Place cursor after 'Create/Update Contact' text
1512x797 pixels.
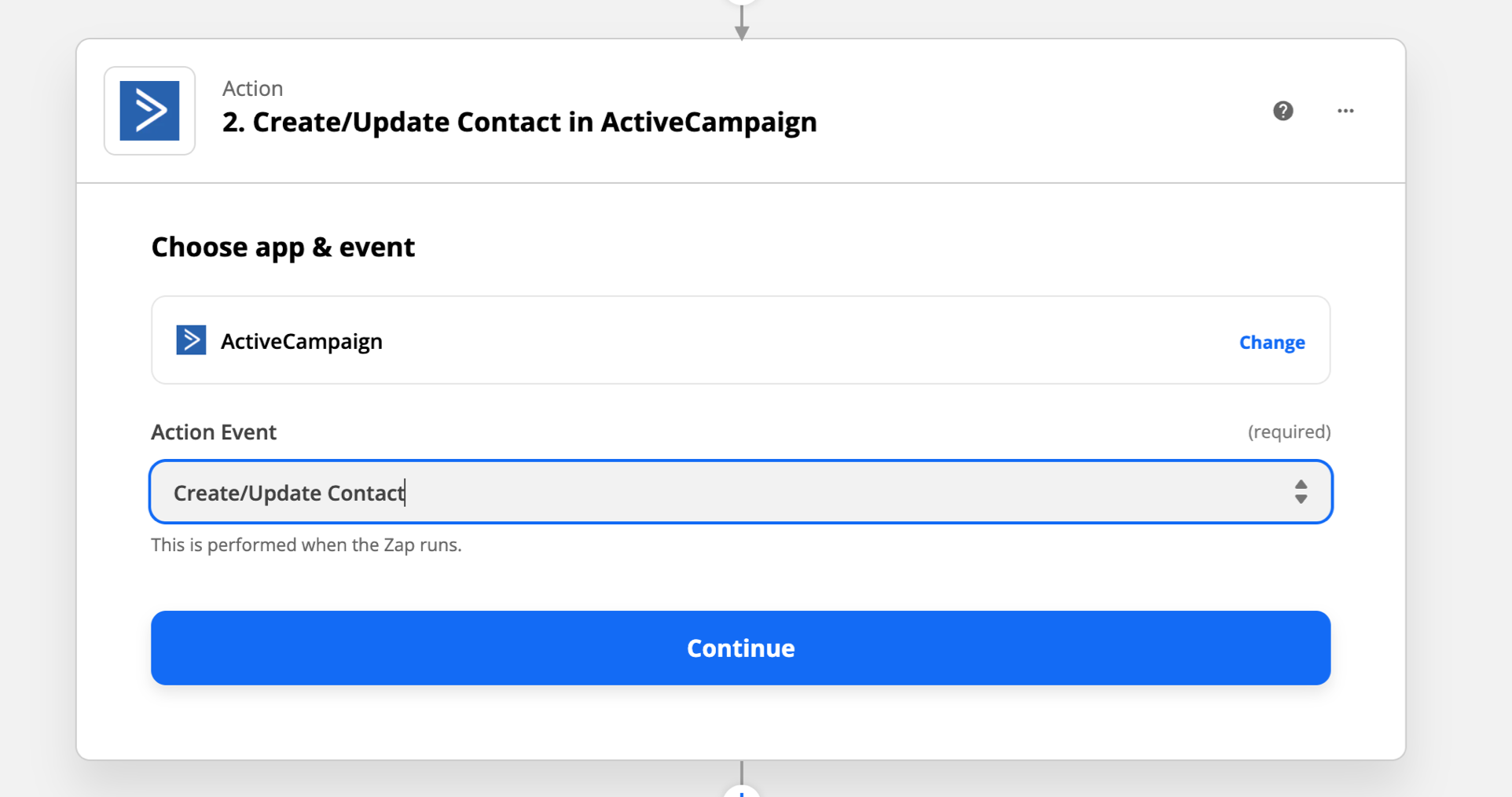(406, 493)
